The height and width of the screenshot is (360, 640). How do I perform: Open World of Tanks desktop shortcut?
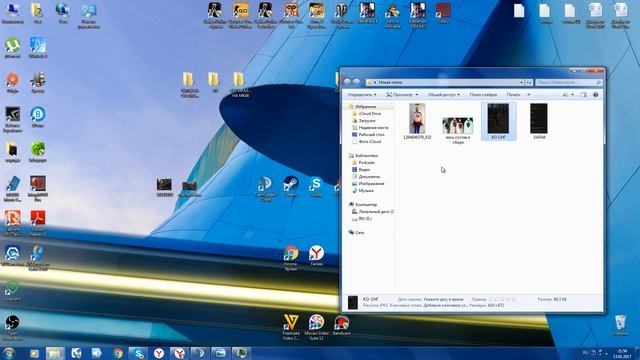coord(341,15)
